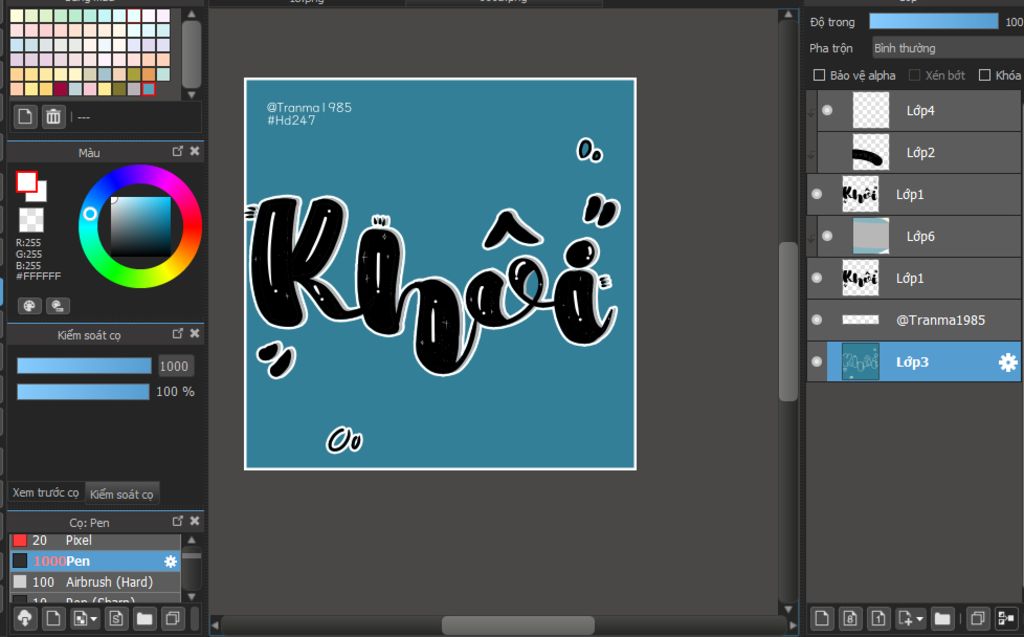Add a new swatch to the palette
Screen dimensions: 1024x637
pyautogui.click(x=25, y=117)
